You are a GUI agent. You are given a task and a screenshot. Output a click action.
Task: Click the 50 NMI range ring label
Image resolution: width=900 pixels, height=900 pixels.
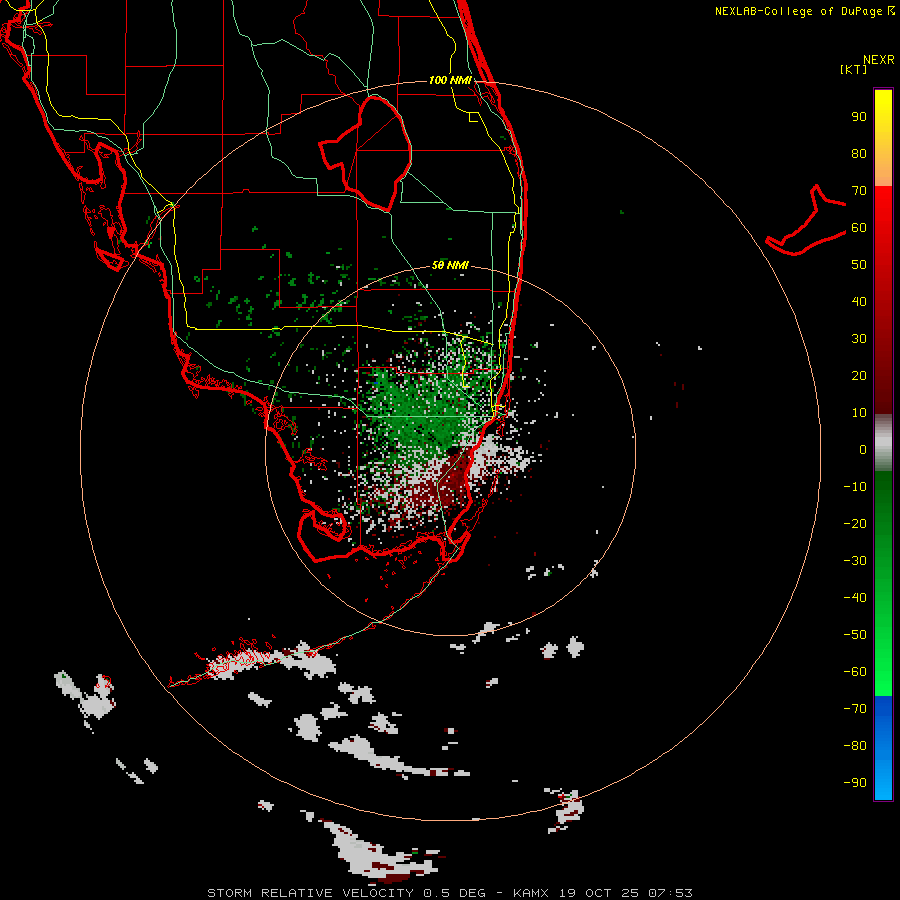[x=450, y=265]
